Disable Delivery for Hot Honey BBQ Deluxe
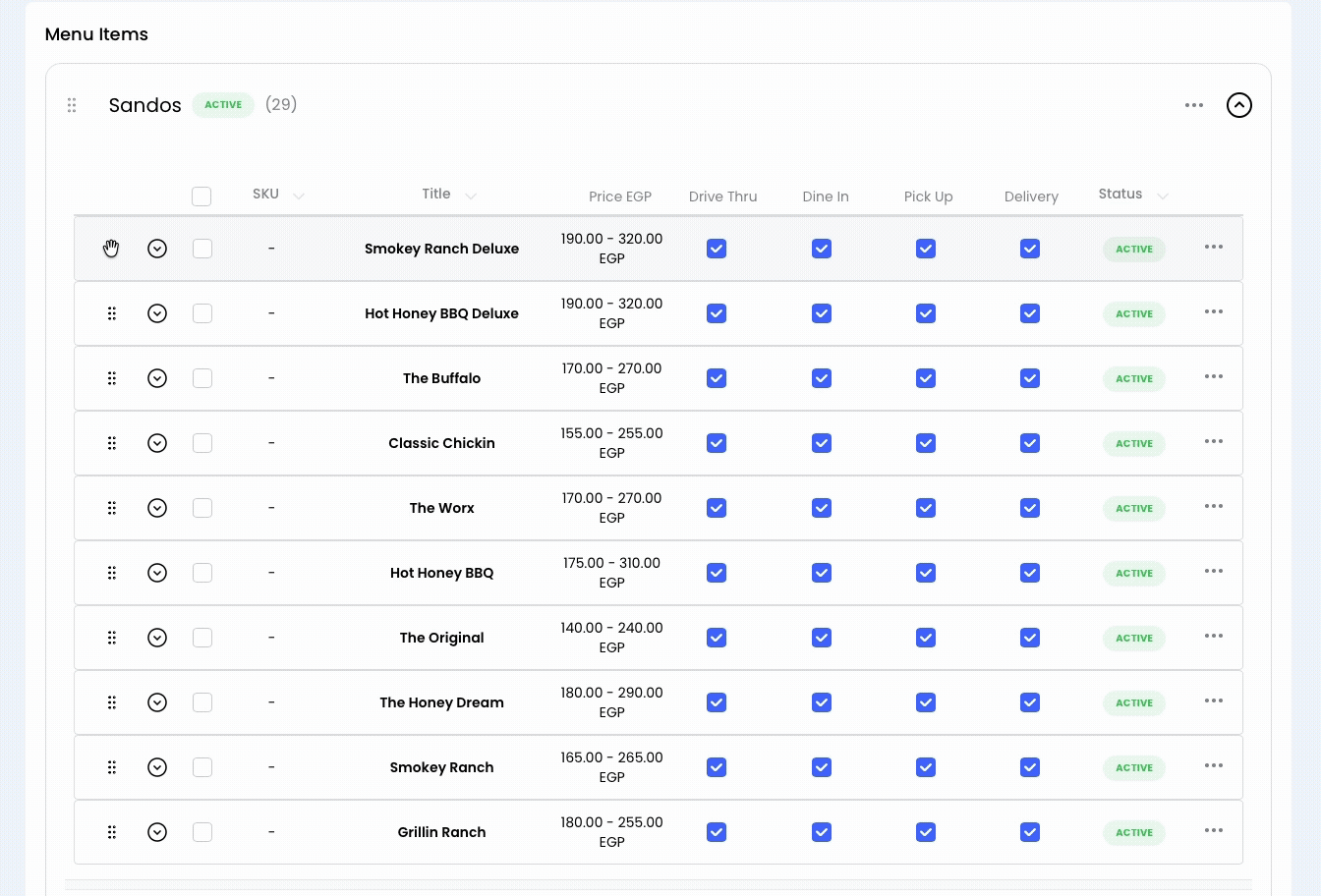This screenshot has width=1321, height=896. point(1030,313)
